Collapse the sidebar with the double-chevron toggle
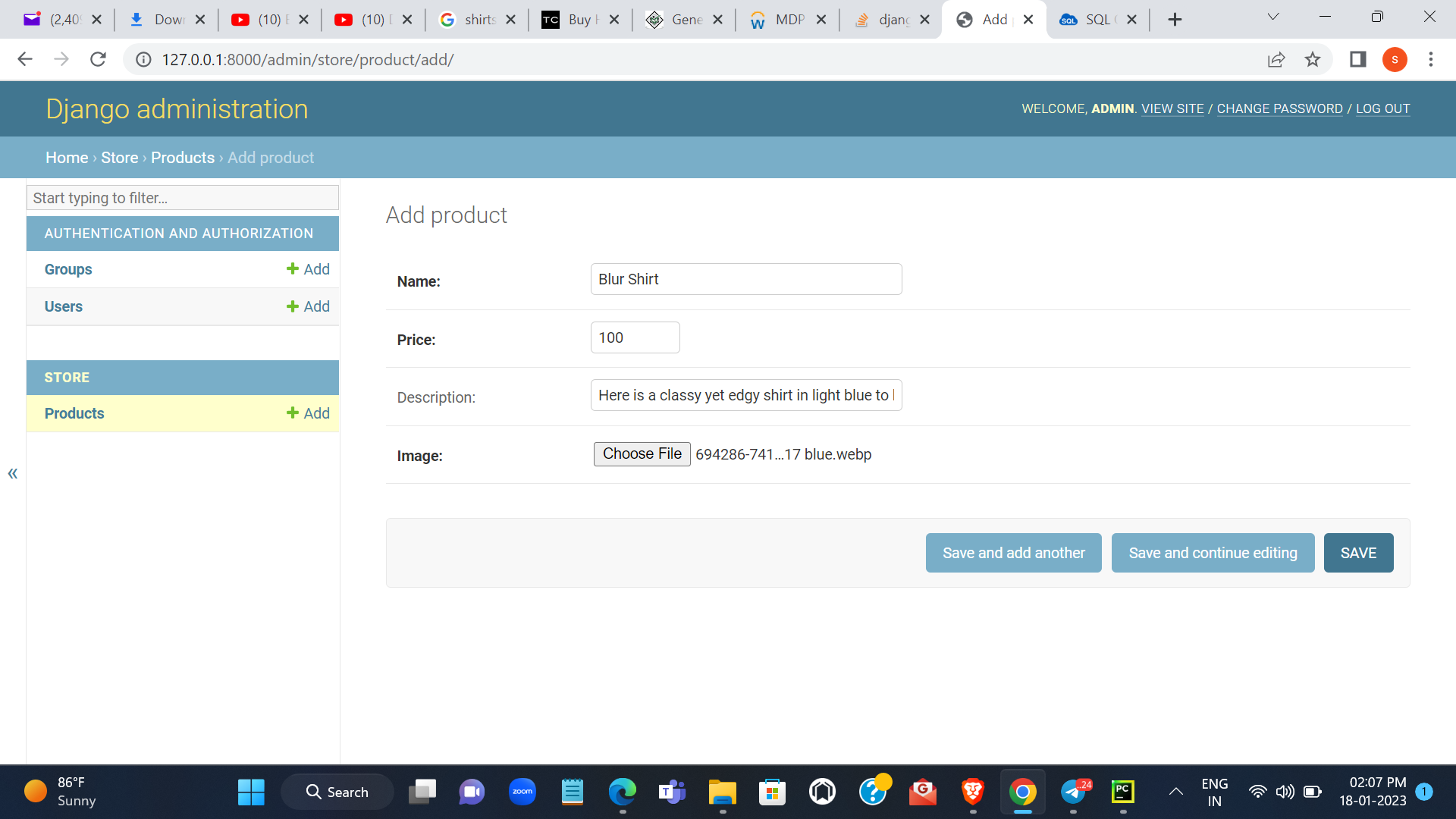 [12, 472]
